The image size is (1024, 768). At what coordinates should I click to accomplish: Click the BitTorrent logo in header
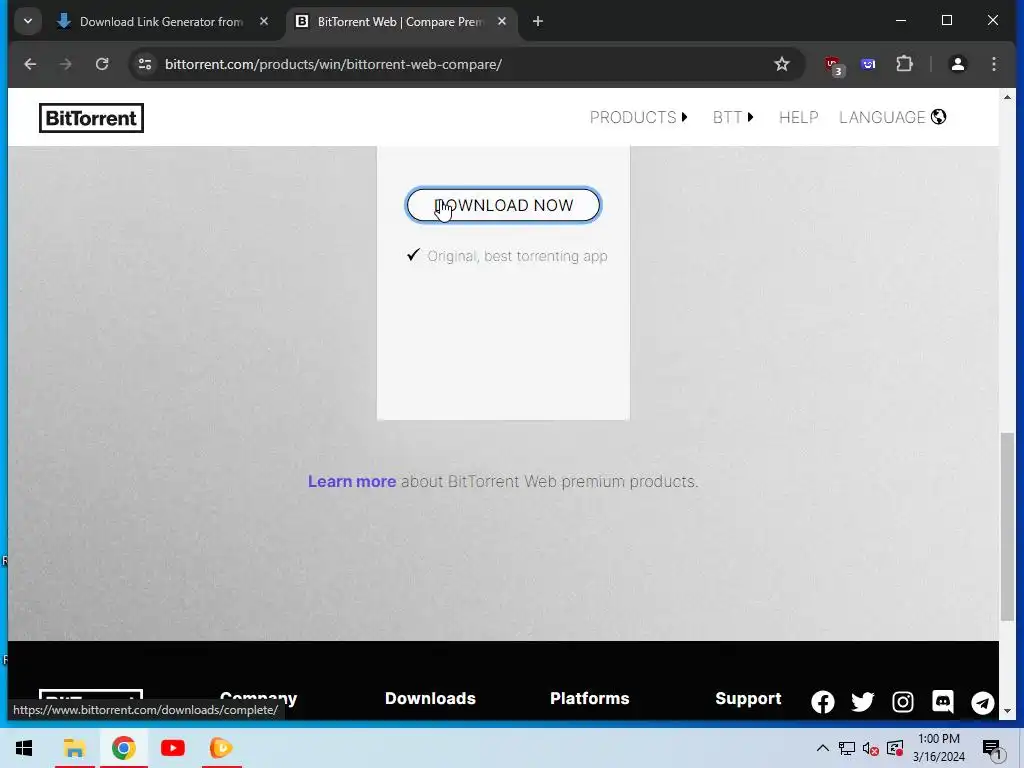point(91,118)
